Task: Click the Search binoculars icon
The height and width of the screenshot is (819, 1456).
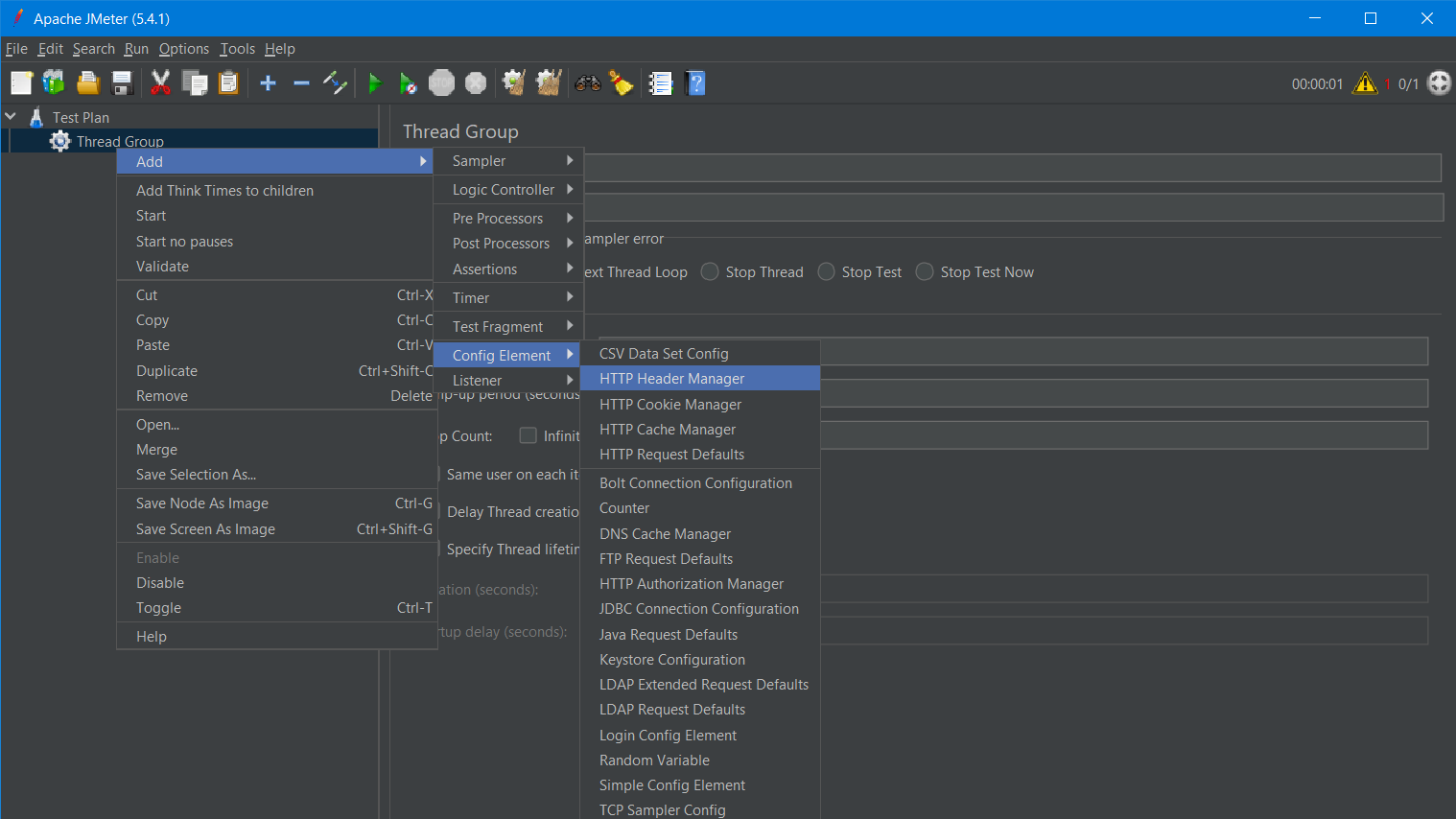Action: pos(588,83)
